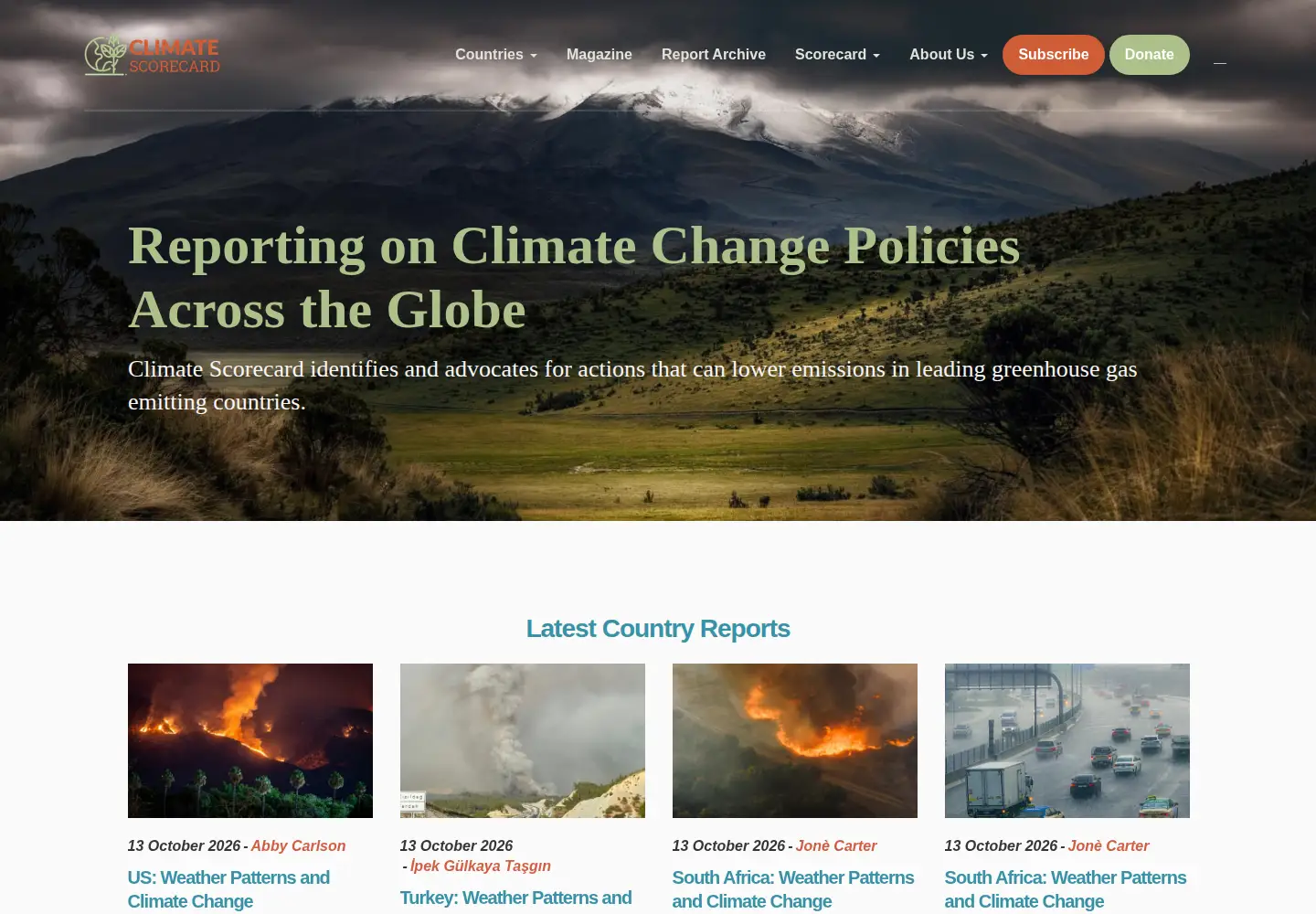
Task: Open the smoke plume thumbnail for Turkey report
Action: click(x=523, y=740)
